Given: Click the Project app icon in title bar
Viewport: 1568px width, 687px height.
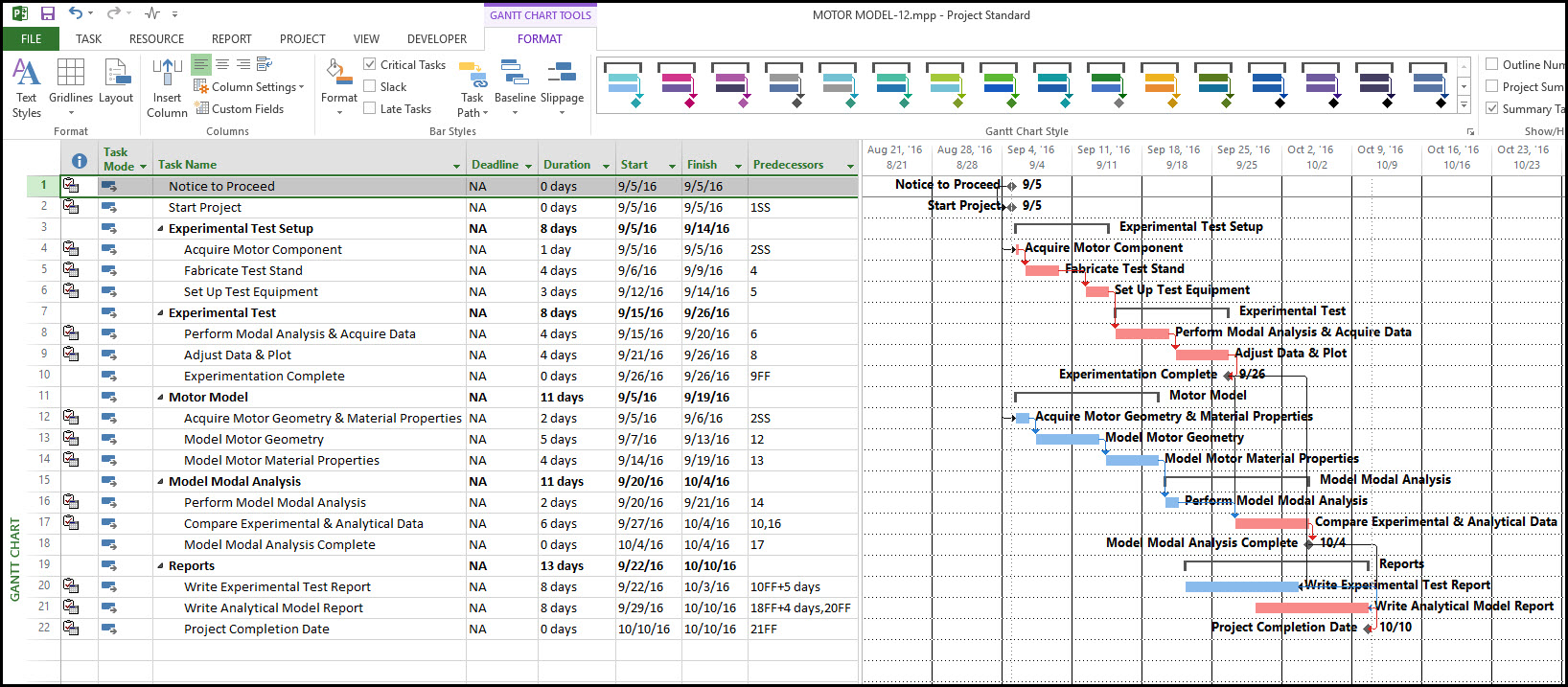Looking at the screenshot, I should pos(19,13).
